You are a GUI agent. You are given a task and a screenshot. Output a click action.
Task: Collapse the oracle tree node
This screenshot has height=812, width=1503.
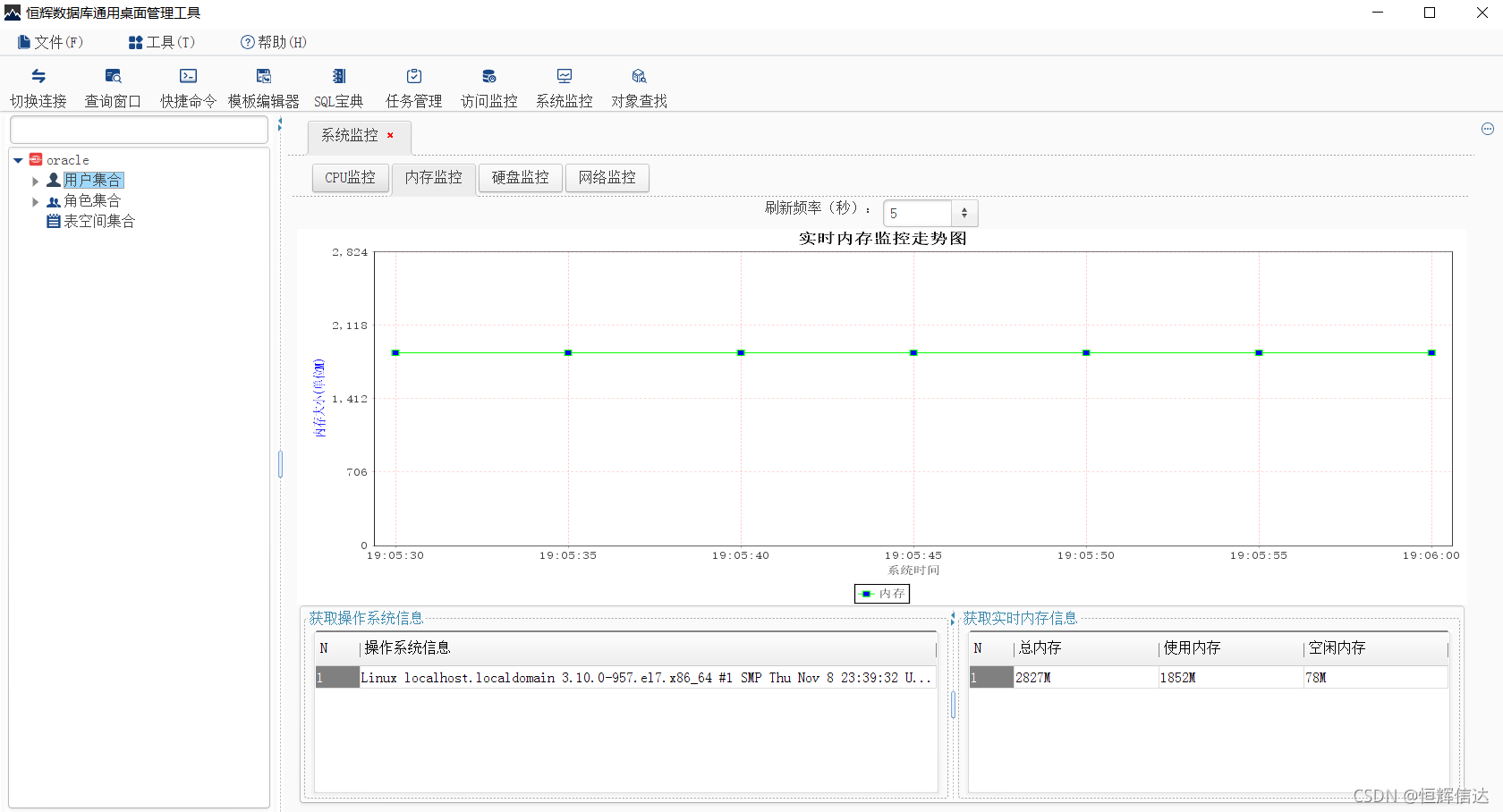(18, 160)
